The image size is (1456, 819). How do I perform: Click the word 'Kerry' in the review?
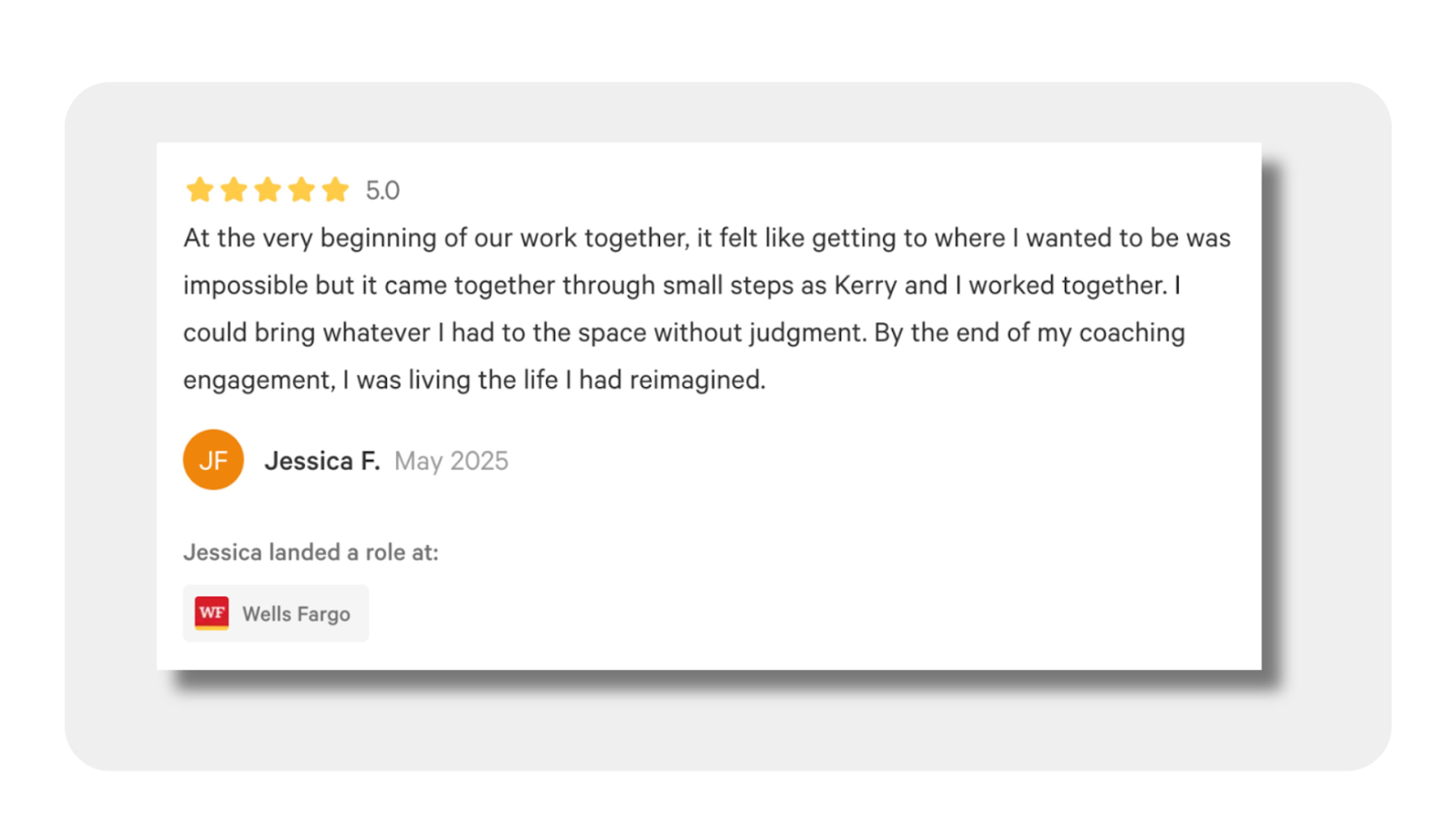tap(865, 286)
